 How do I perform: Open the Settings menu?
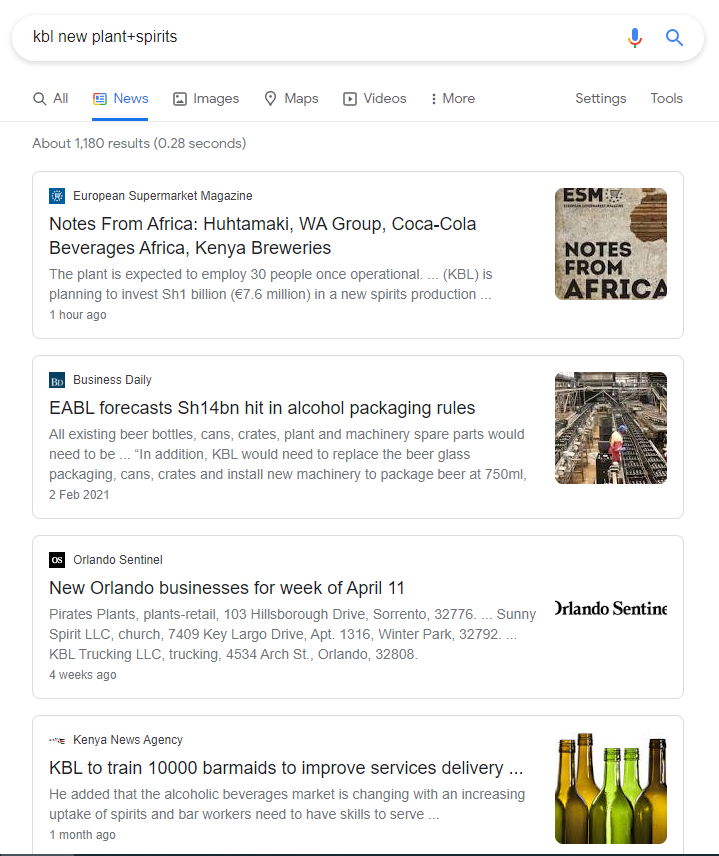(600, 99)
